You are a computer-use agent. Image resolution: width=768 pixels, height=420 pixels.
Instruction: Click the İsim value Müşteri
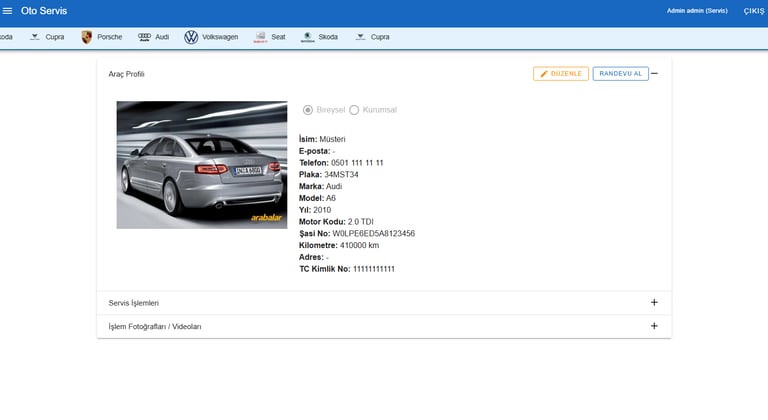(x=333, y=139)
